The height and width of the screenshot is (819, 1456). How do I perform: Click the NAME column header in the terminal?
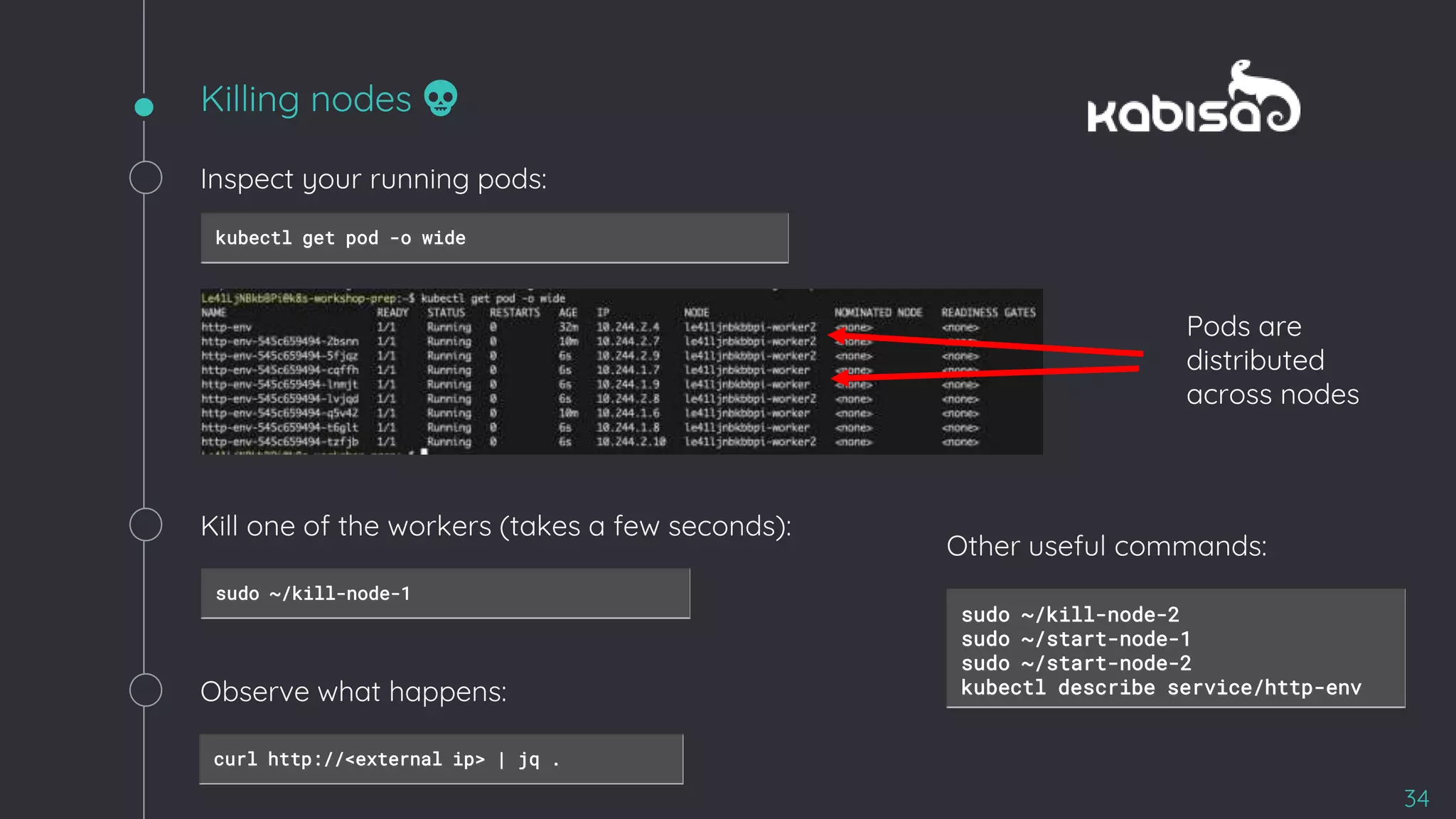[213, 312]
